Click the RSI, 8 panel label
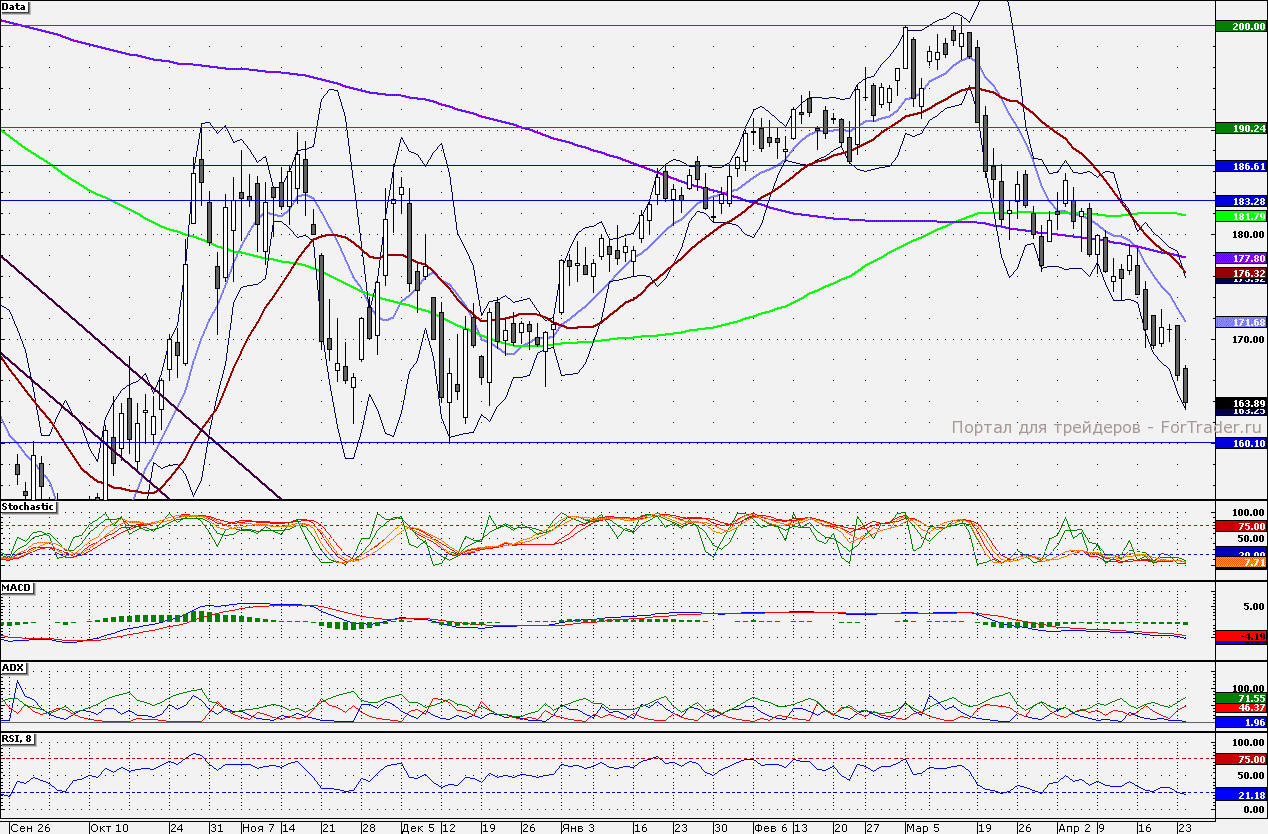 19,739
